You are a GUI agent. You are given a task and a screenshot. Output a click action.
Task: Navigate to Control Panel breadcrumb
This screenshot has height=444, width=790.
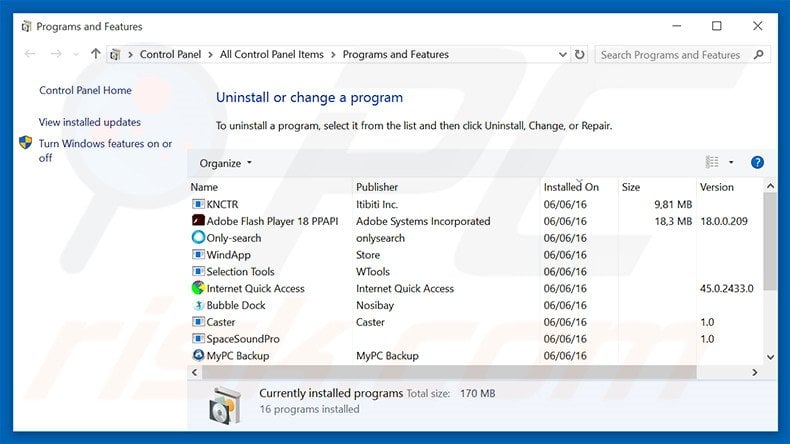[170, 54]
